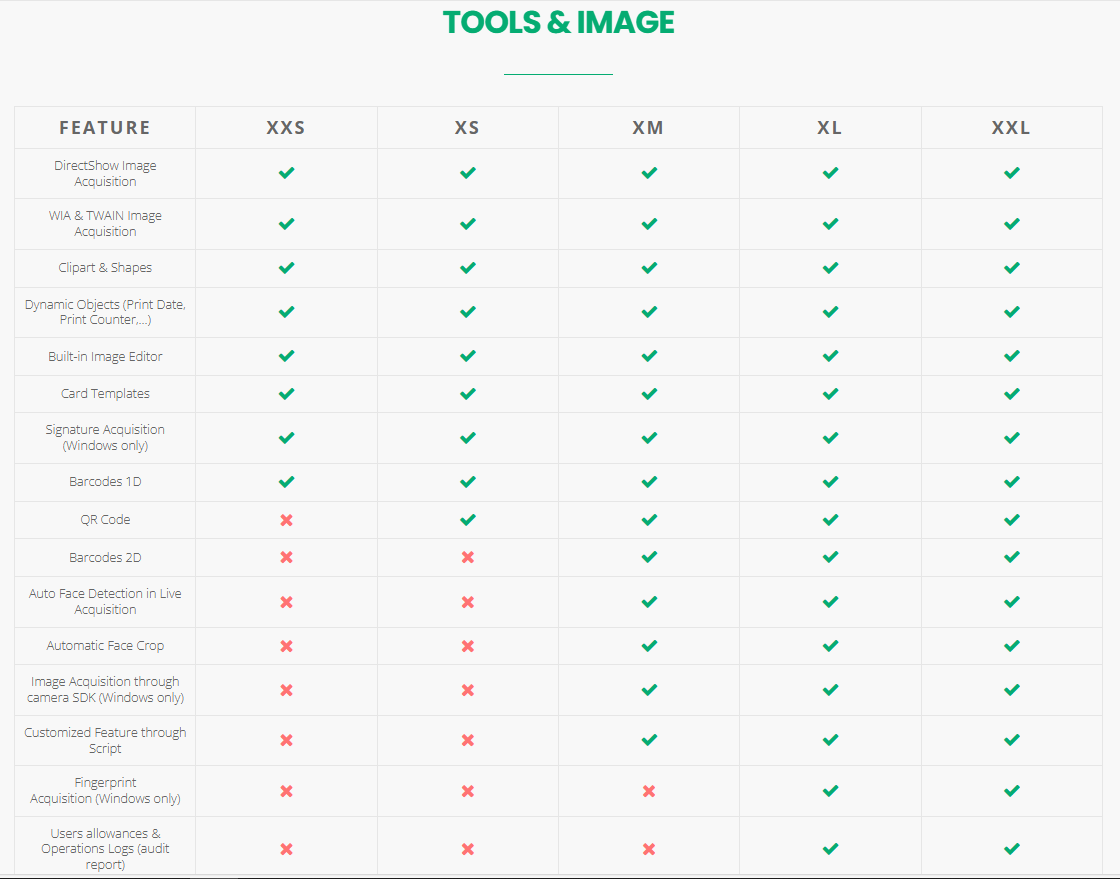The image size is (1120, 879).
Task: Click the XM red cross for Fingerprint Acquisition
Action: coord(649,791)
